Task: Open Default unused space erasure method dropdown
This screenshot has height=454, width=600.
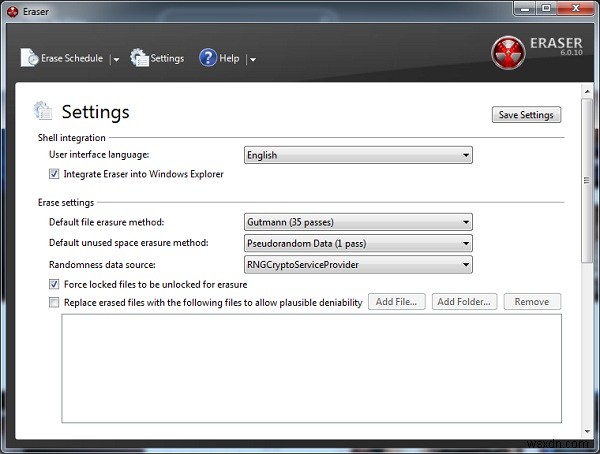Action: tap(358, 243)
